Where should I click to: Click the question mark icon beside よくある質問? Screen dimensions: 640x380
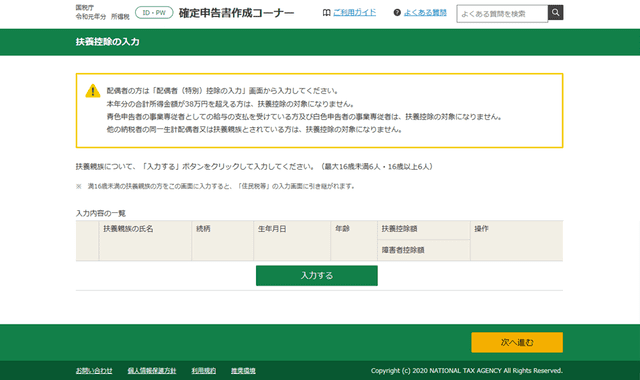click(x=397, y=13)
